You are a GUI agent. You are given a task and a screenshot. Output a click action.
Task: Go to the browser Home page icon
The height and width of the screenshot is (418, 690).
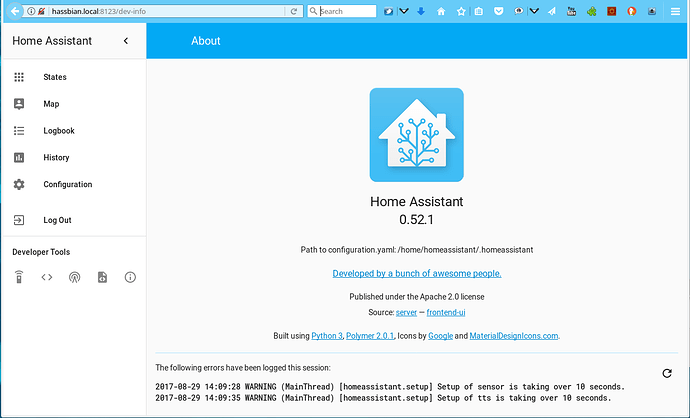pyautogui.click(x=441, y=11)
